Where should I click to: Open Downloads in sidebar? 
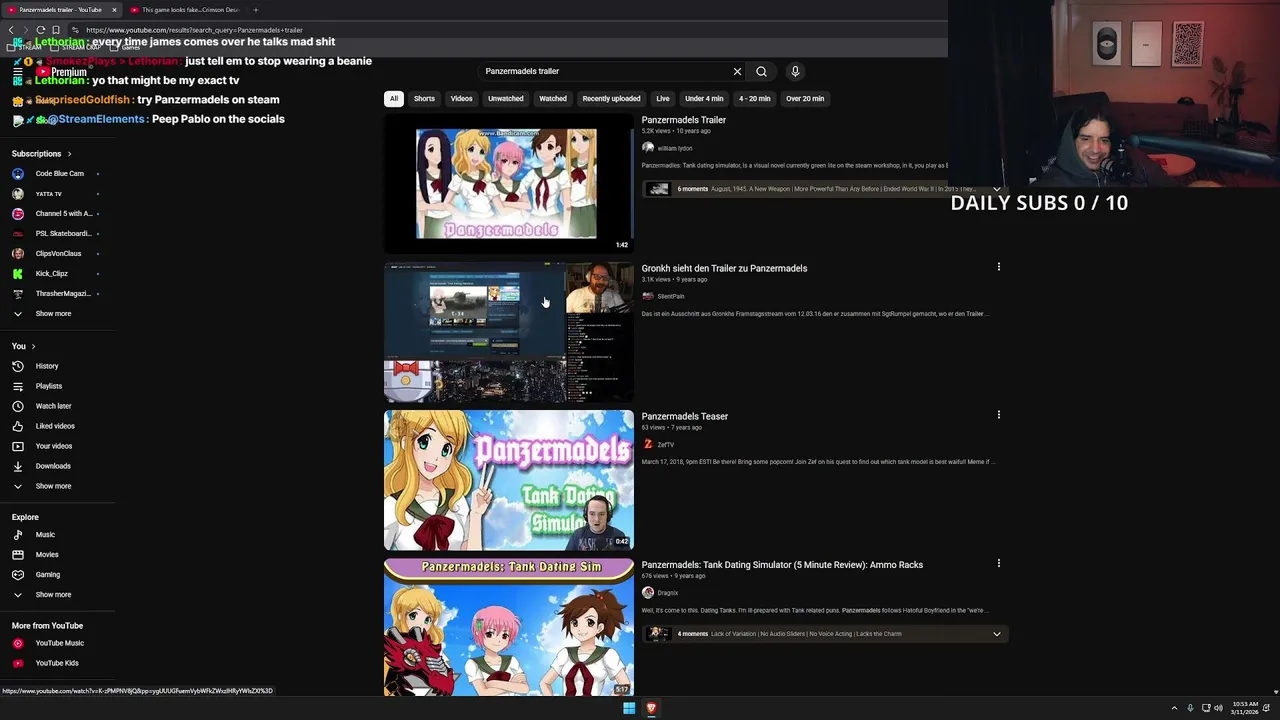tap(53, 466)
